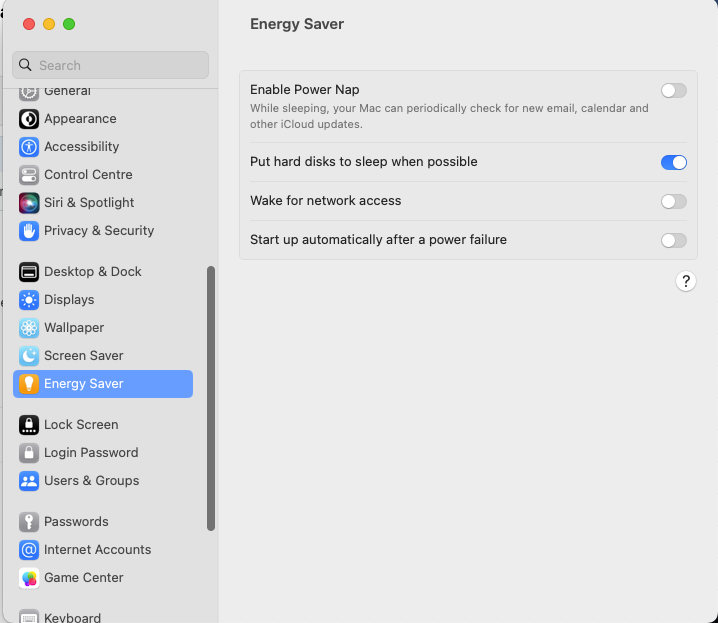This screenshot has width=718, height=623.
Task: Maximize window with green button
Action: (x=69, y=24)
